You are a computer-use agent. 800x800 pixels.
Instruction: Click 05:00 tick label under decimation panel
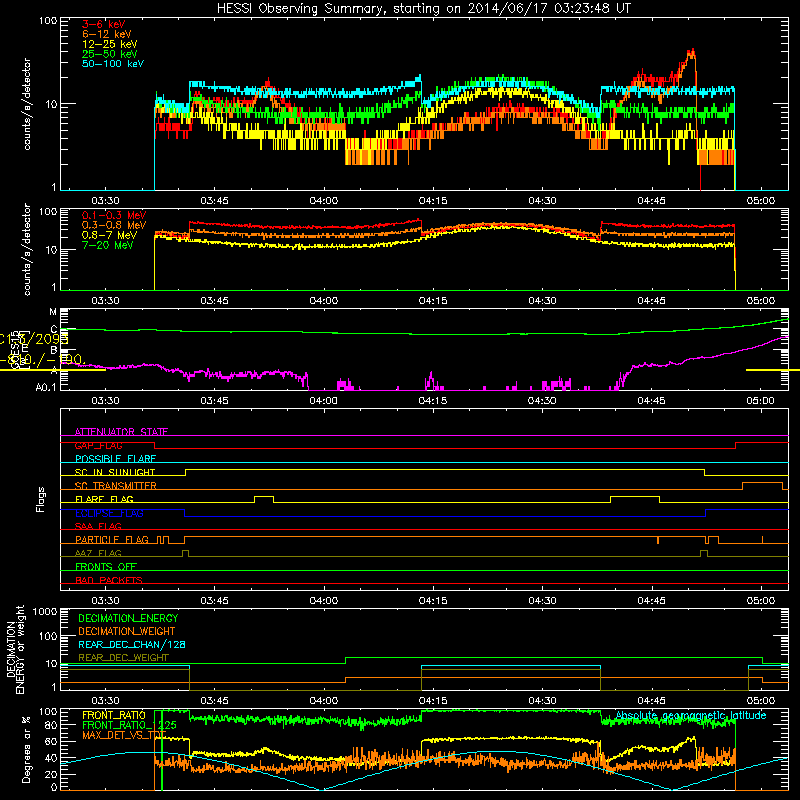tap(761, 701)
